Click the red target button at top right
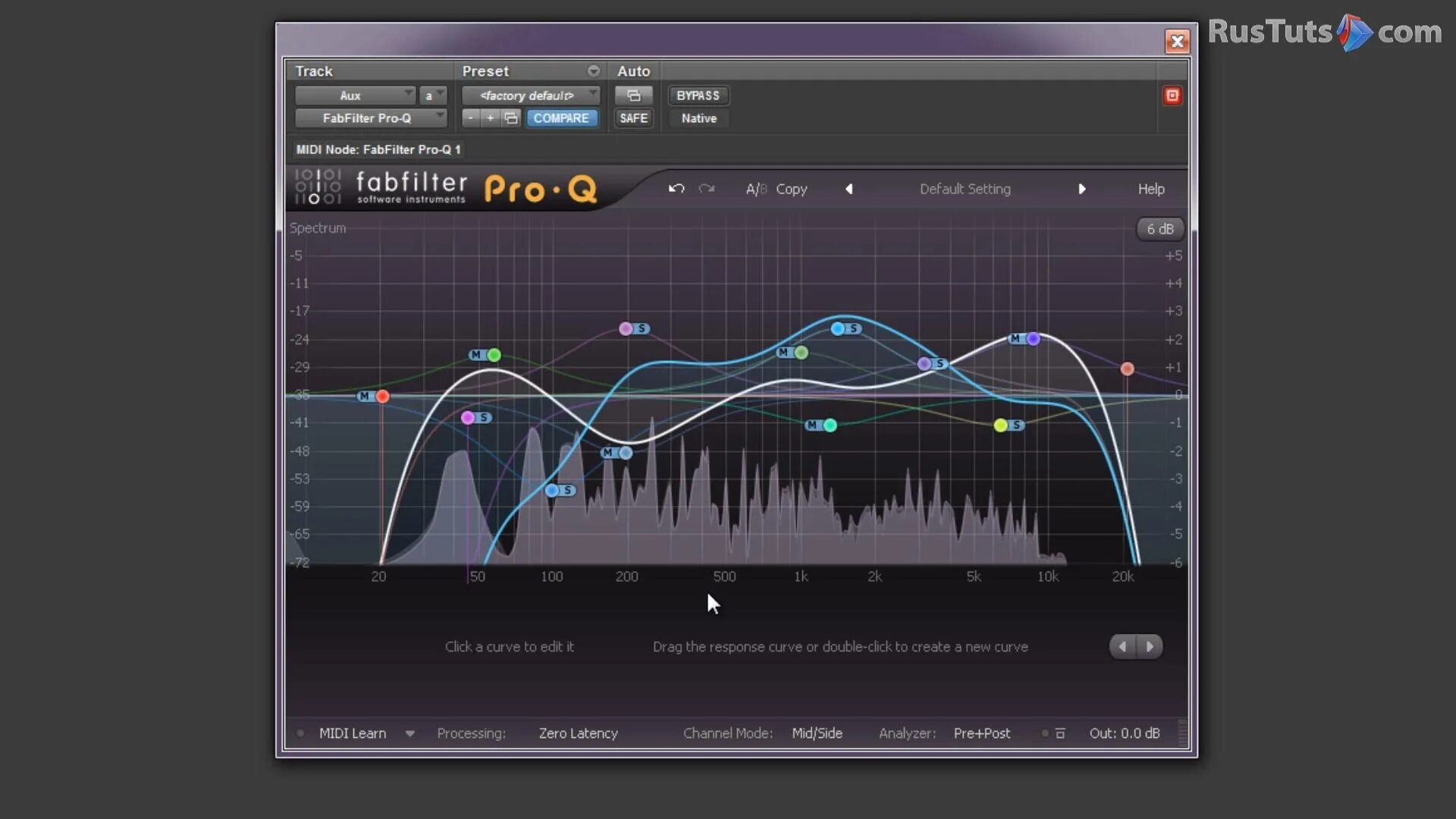This screenshot has width=1456, height=819. (x=1172, y=96)
